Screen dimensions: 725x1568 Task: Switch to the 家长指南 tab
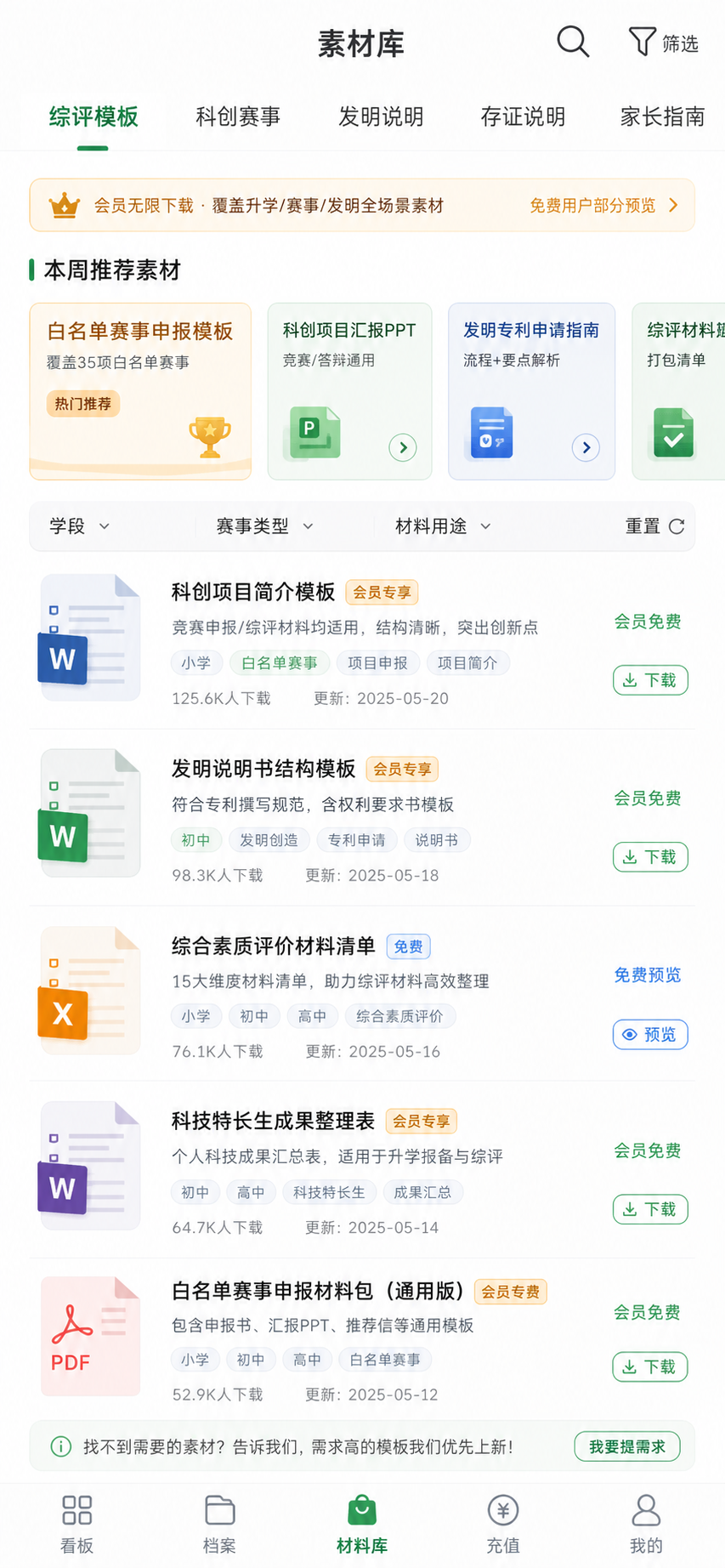[x=663, y=116]
